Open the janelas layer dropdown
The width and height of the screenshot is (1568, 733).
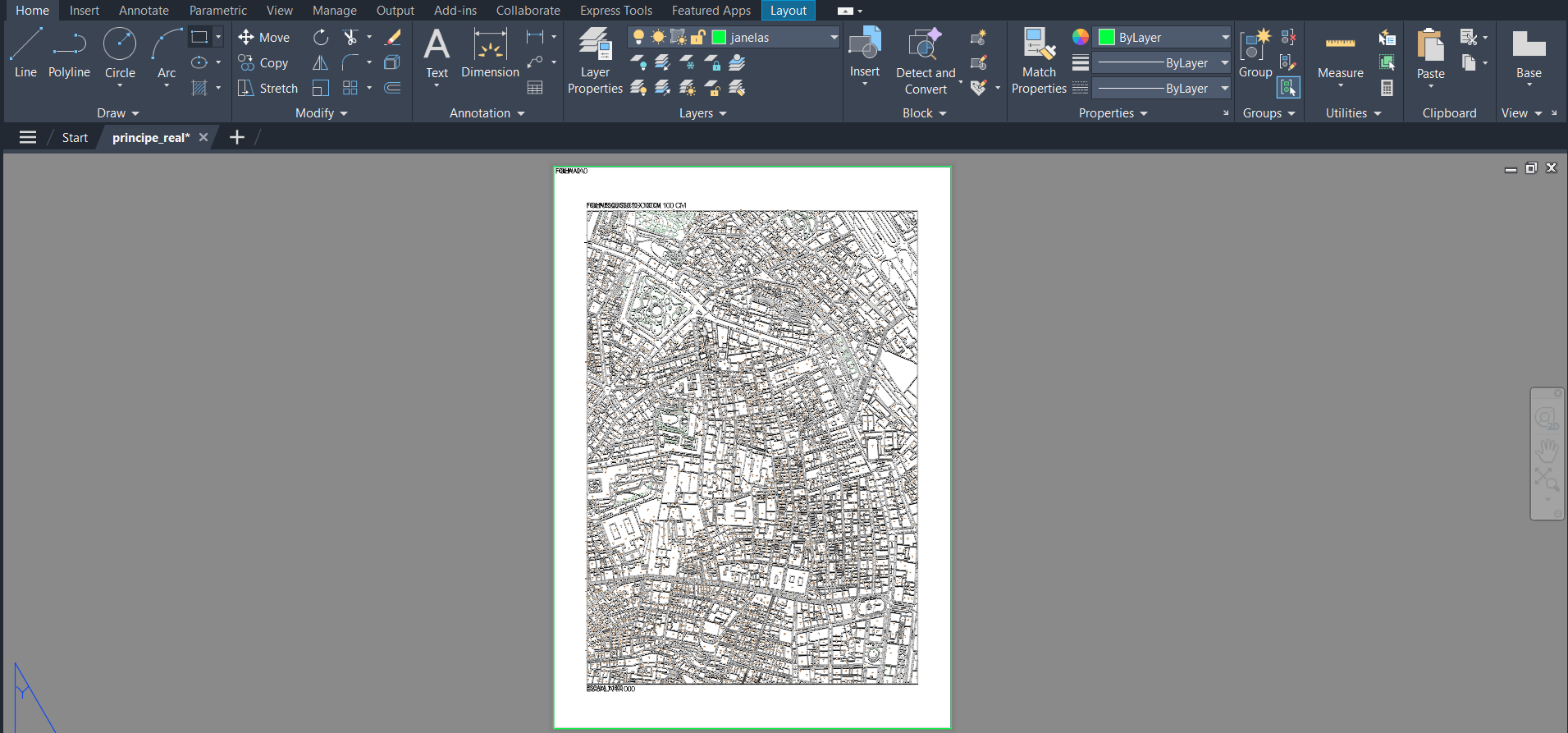pyautogui.click(x=834, y=37)
